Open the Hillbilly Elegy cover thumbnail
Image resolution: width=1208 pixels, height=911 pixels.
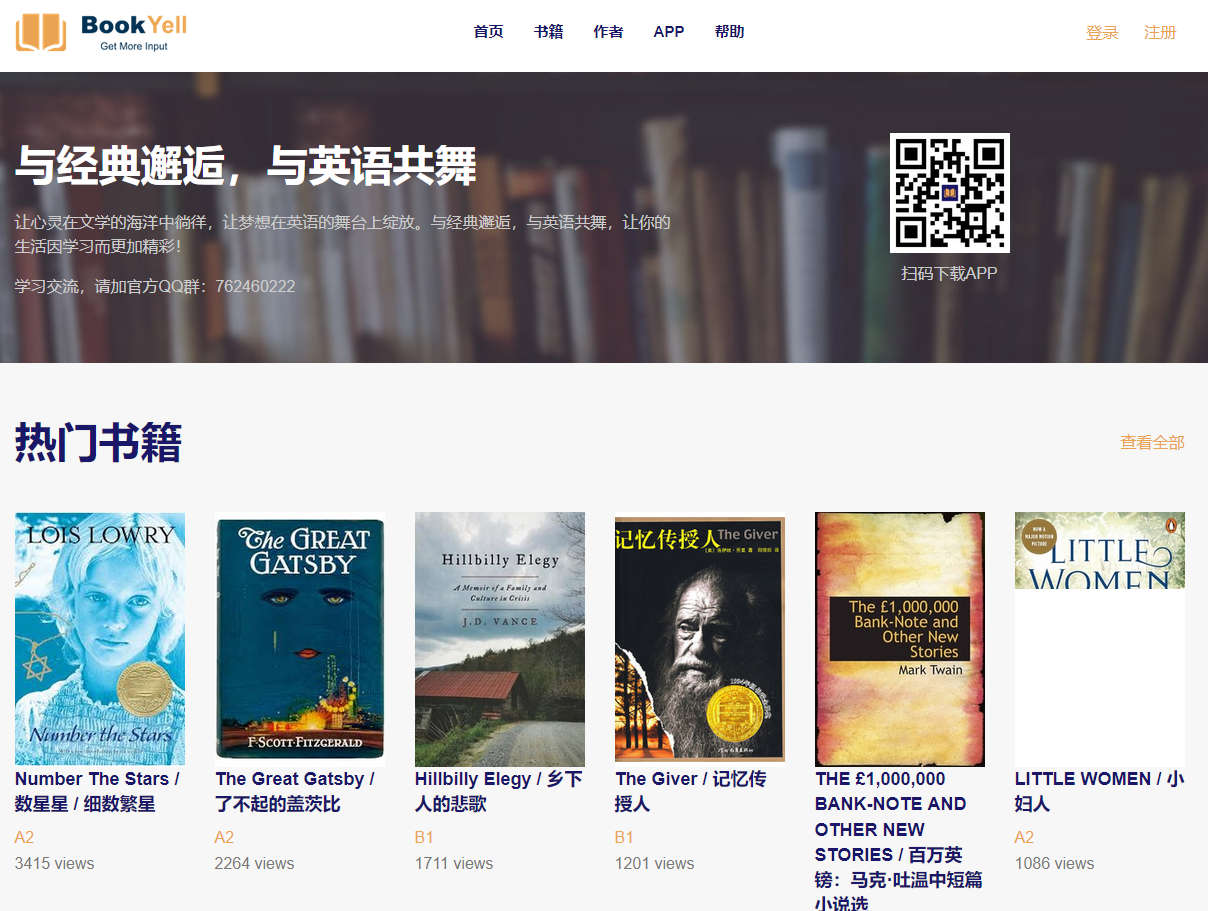500,639
